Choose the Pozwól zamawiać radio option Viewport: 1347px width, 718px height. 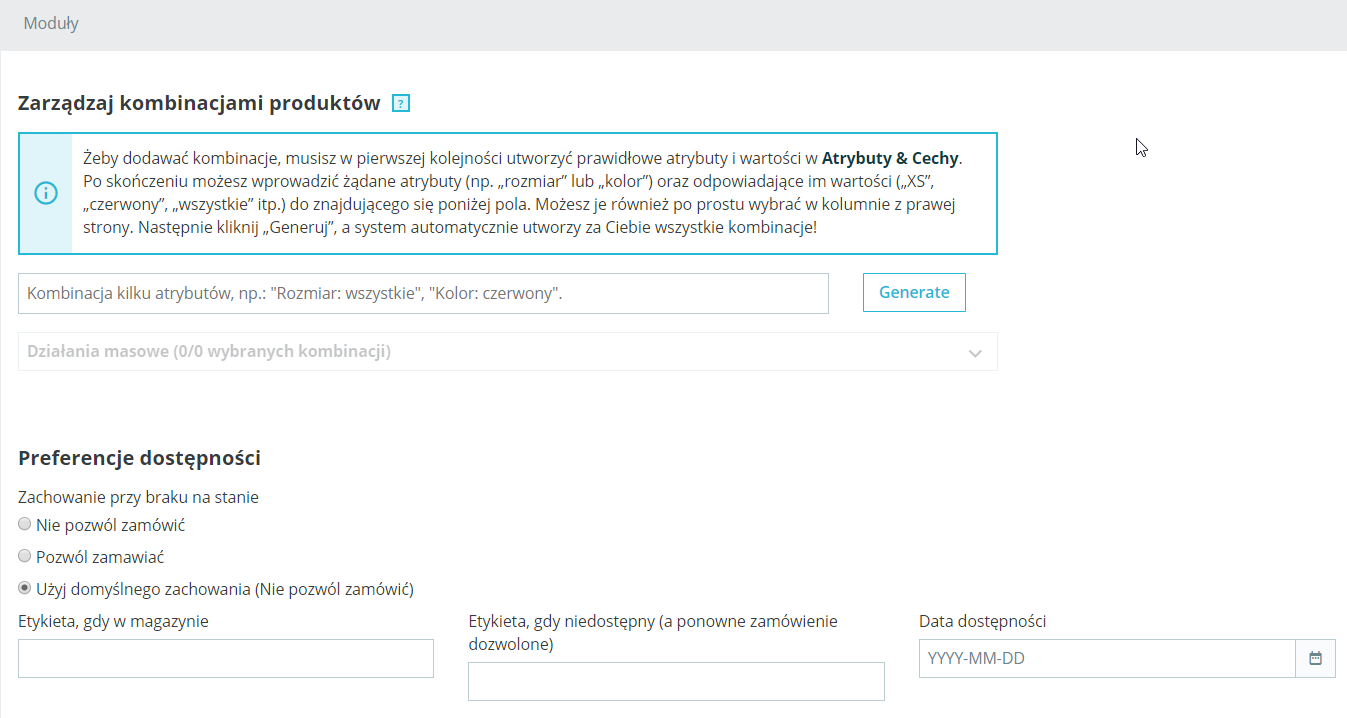(25, 556)
